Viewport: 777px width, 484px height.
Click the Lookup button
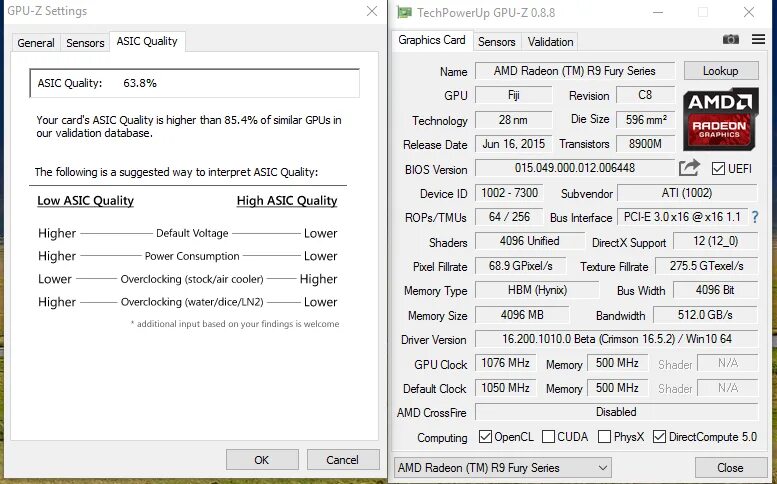pos(721,71)
